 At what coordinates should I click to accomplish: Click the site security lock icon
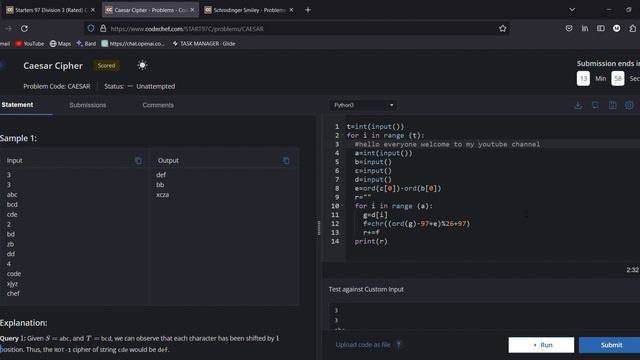tap(103, 29)
